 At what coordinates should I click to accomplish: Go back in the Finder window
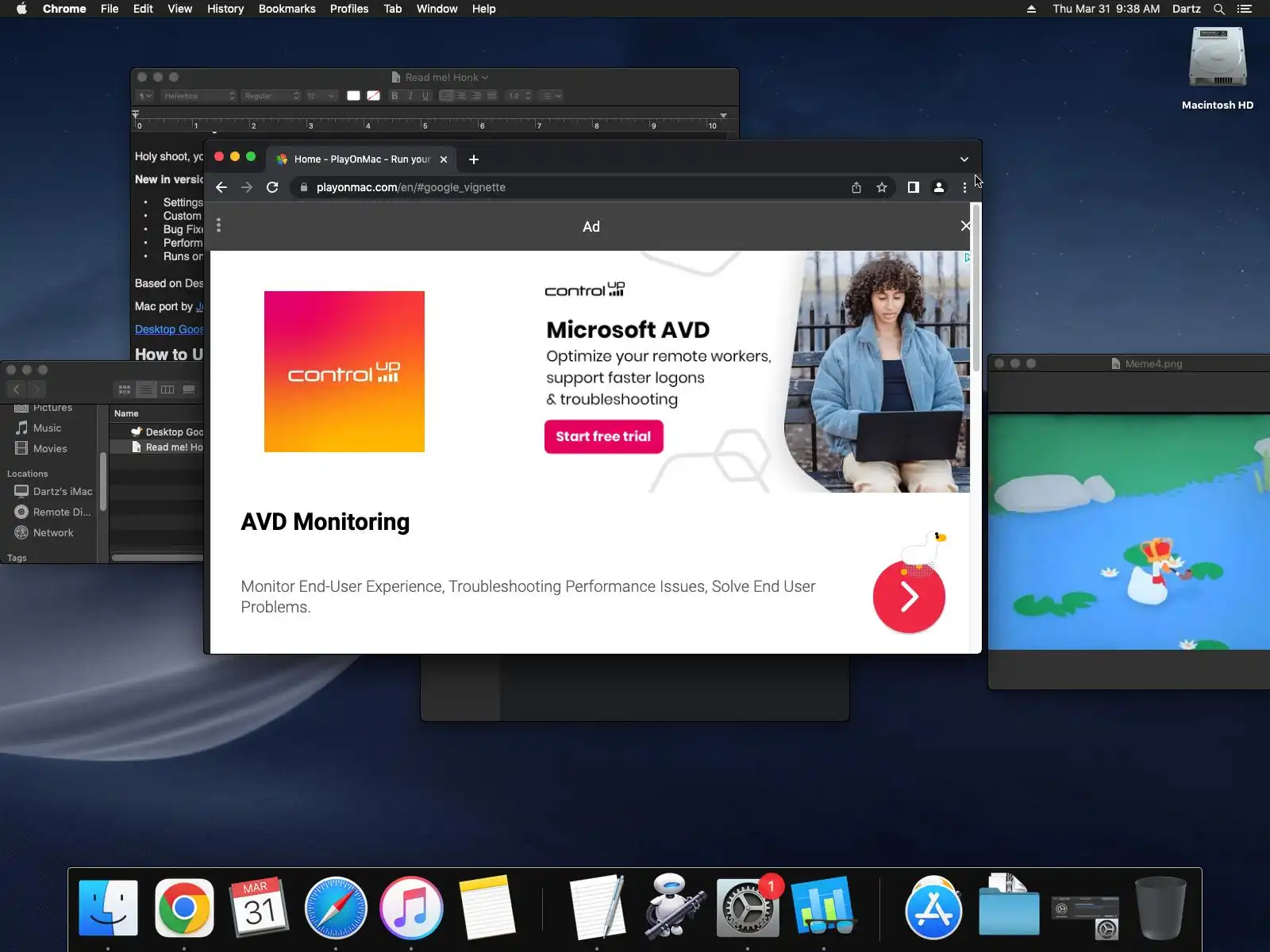click(17, 389)
